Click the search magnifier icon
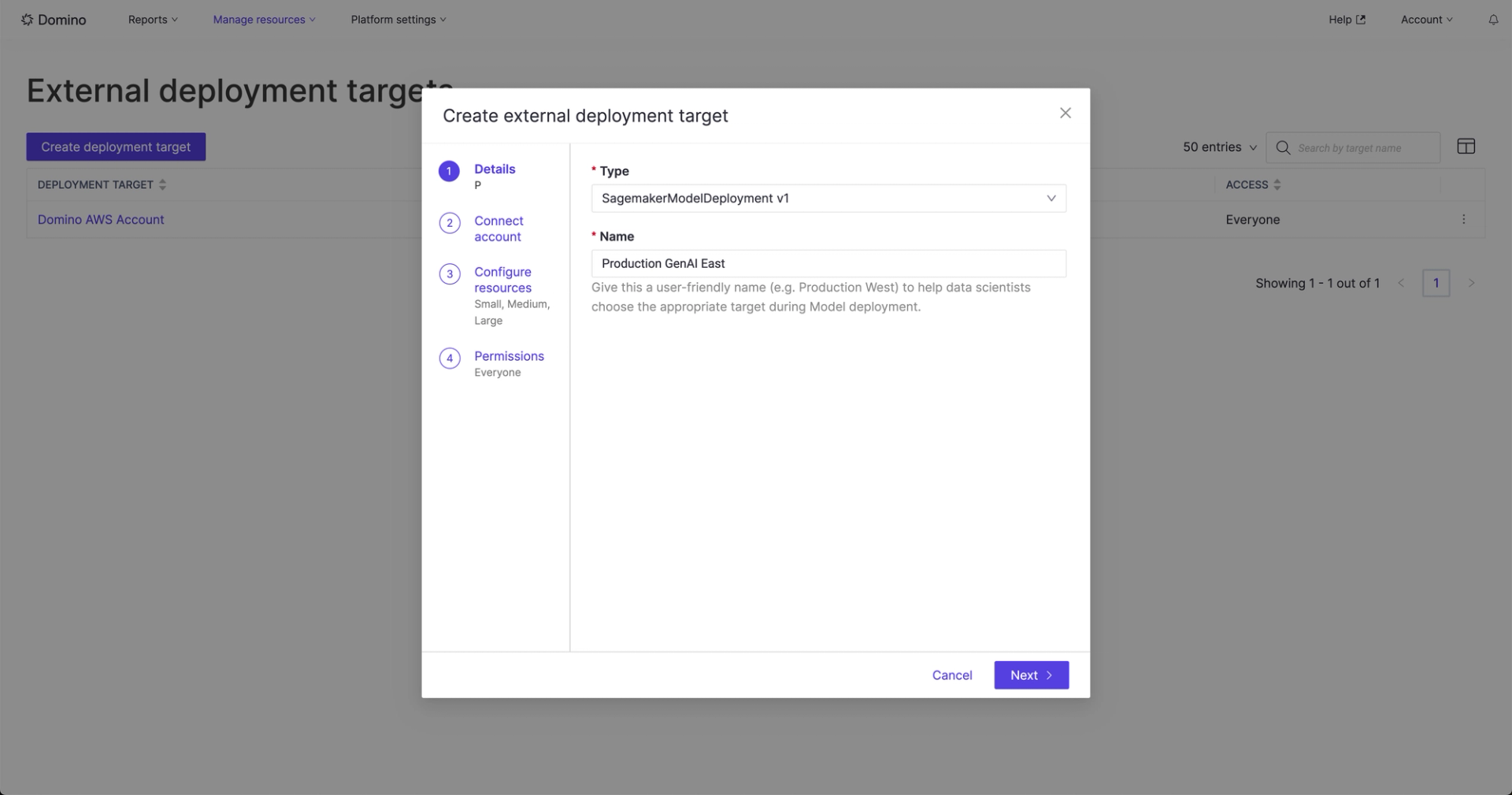Viewport: 1512px width, 795px height. 1283,148
